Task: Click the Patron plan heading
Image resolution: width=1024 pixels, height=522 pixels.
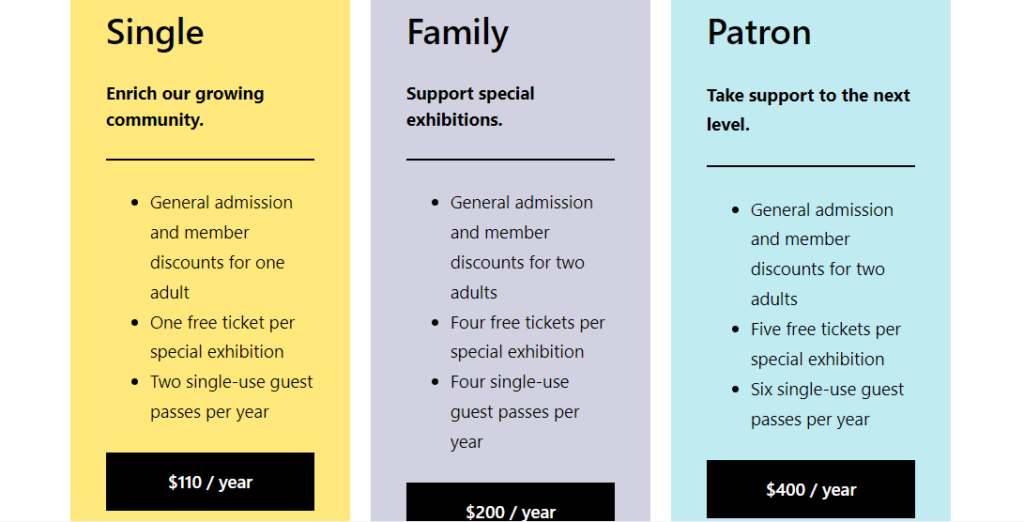Action: [758, 32]
